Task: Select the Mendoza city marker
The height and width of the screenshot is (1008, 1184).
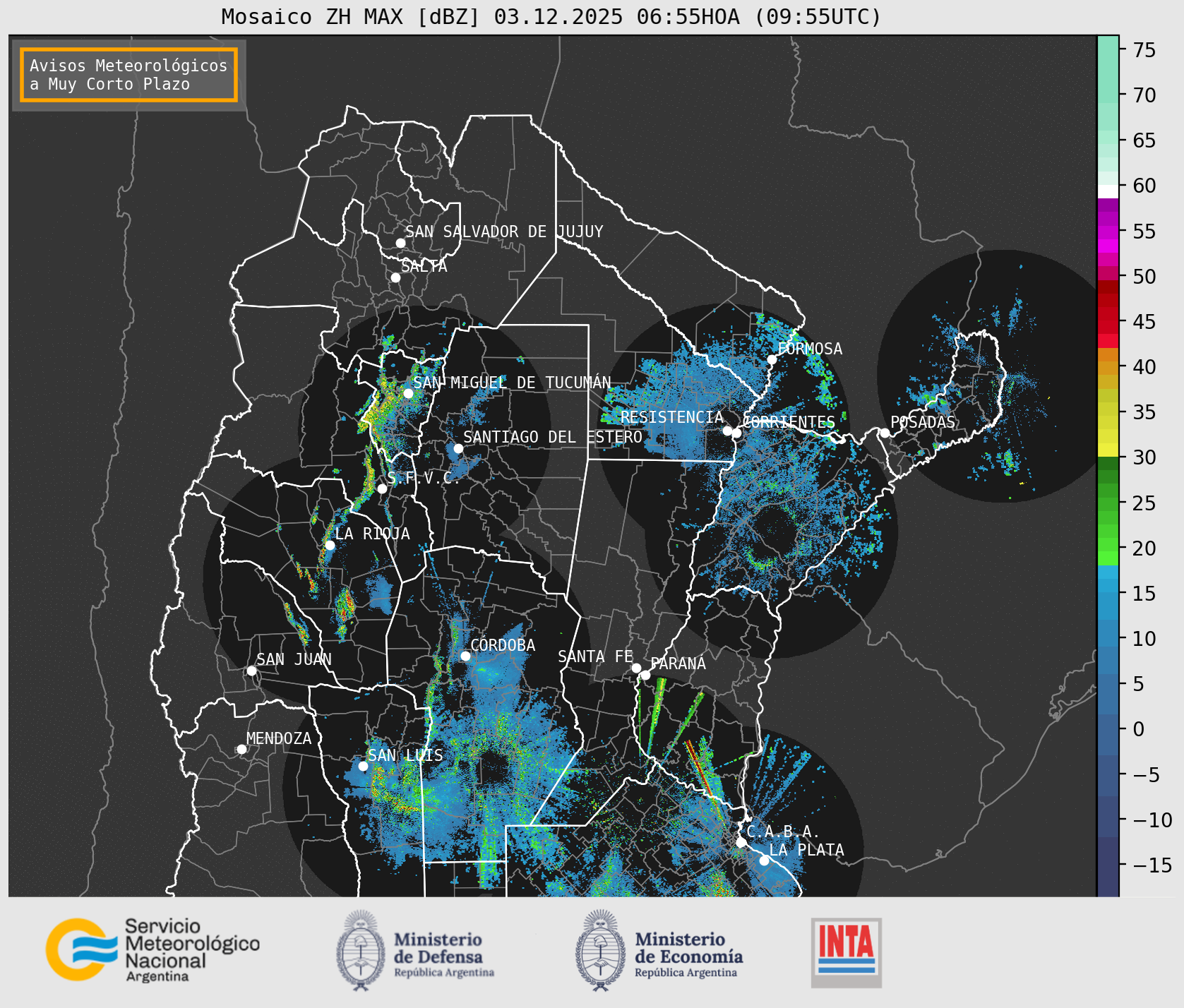Action: 241,749
